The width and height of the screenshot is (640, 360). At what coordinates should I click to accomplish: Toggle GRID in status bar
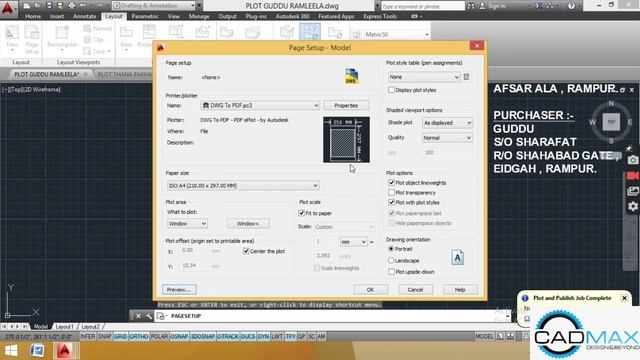click(120, 336)
